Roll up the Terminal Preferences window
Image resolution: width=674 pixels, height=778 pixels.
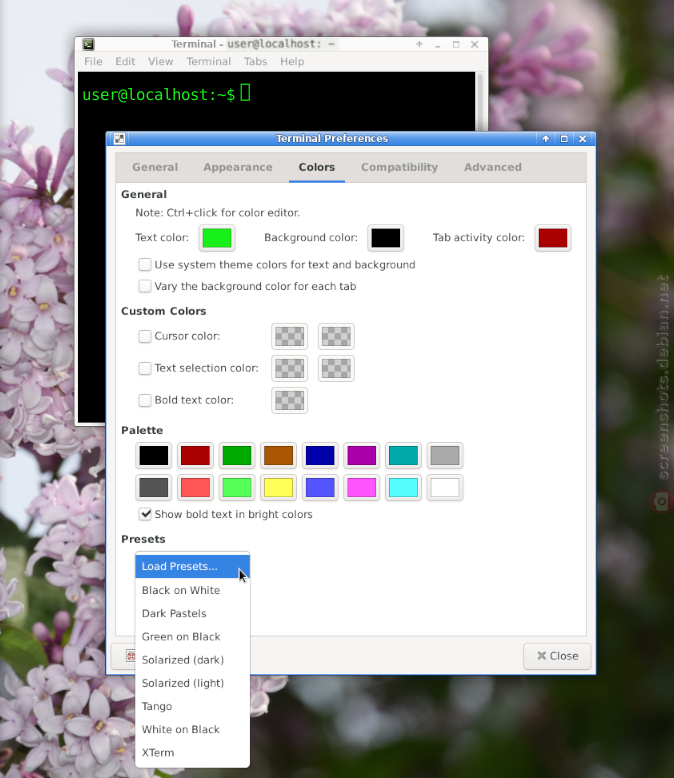545,139
